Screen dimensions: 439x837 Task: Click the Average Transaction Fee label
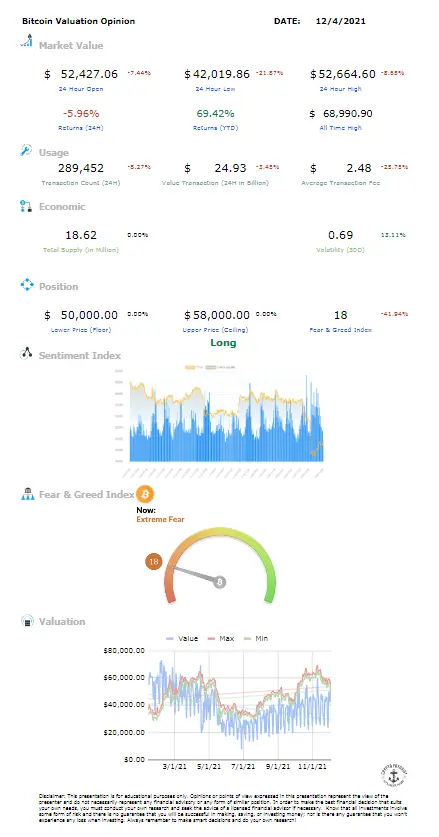341,183
